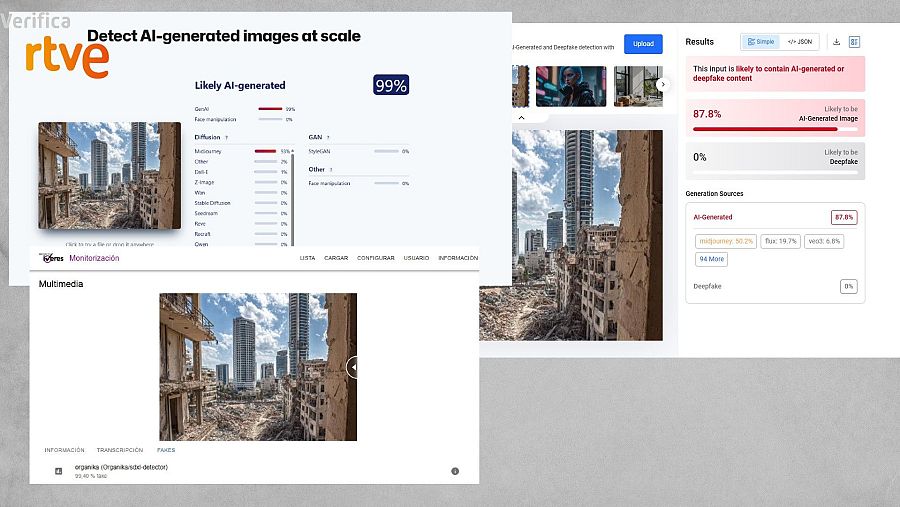Viewport: 900px width, 507px height.
Task: Click the midjourney: 50.2% source tag
Action: 726,241
